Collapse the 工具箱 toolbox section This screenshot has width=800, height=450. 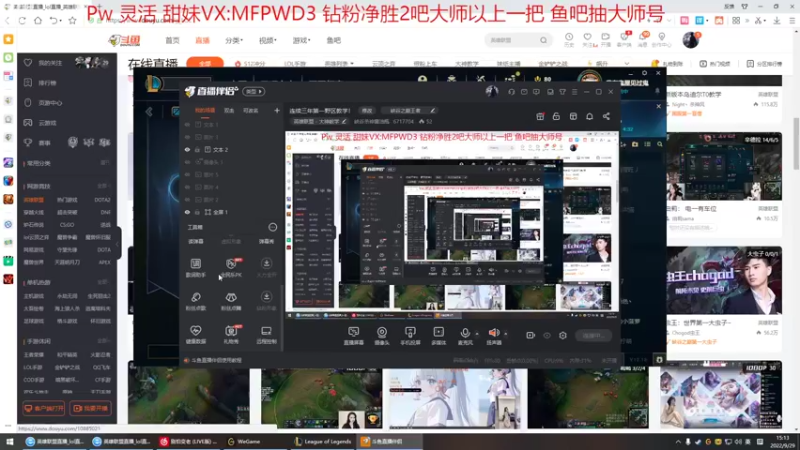click(272, 227)
